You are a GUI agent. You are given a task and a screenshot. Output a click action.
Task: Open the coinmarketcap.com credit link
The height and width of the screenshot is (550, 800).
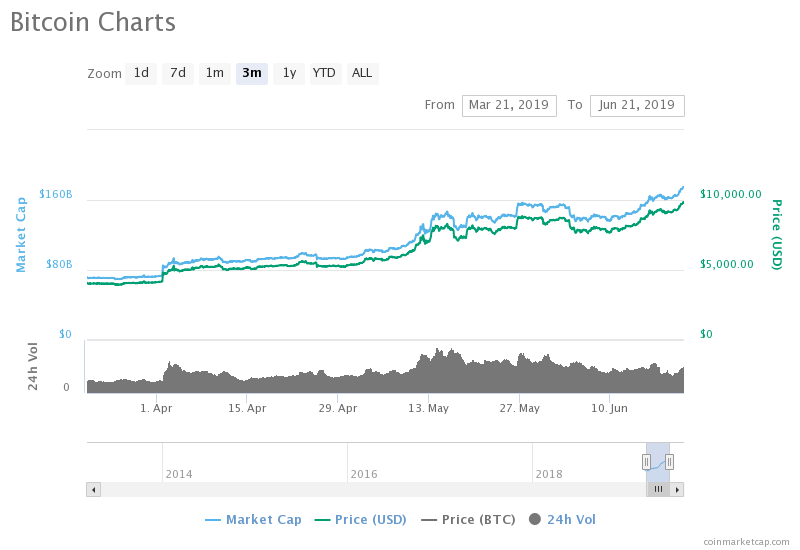746,542
